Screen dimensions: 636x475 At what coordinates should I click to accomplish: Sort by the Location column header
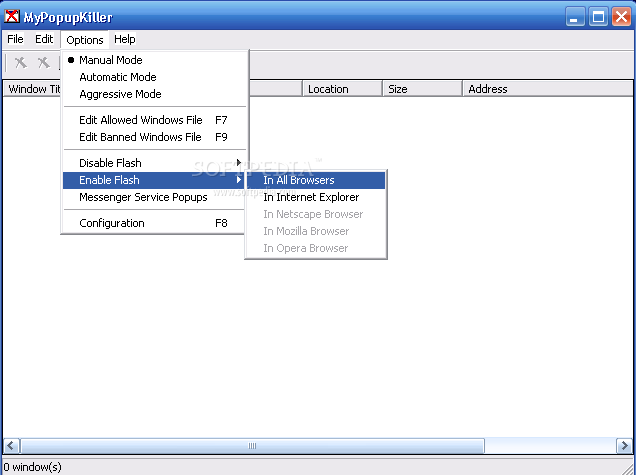click(x=343, y=89)
